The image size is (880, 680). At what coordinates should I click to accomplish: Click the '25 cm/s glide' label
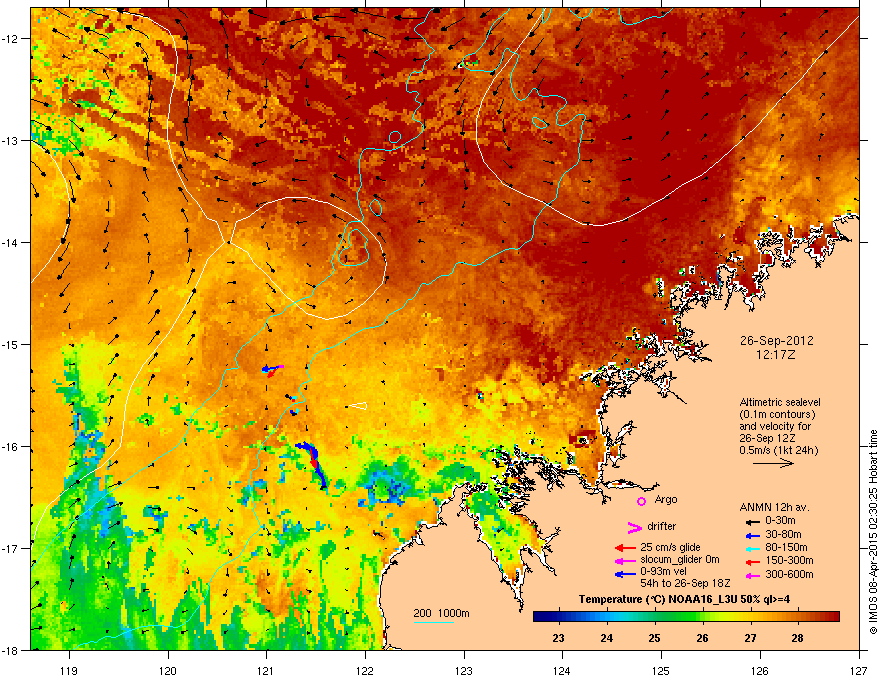click(x=670, y=547)
